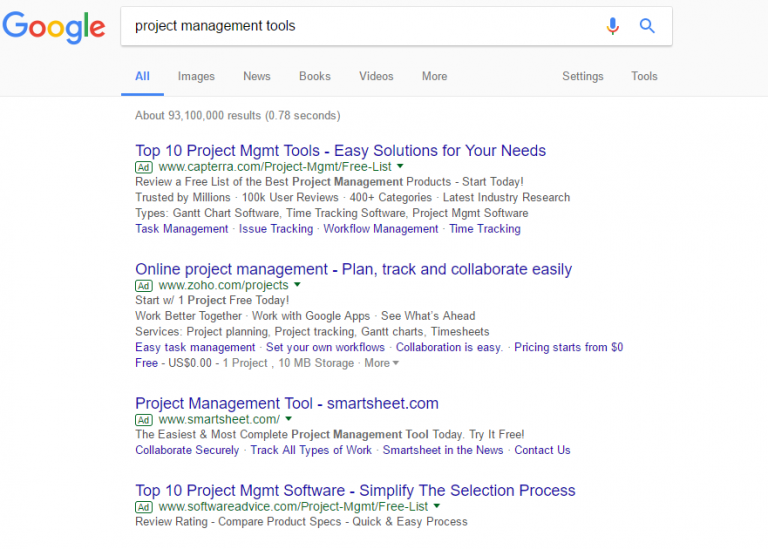Switch to News tab
The image size is (768, 549).
pyautogui.click(x=257, y=76)
